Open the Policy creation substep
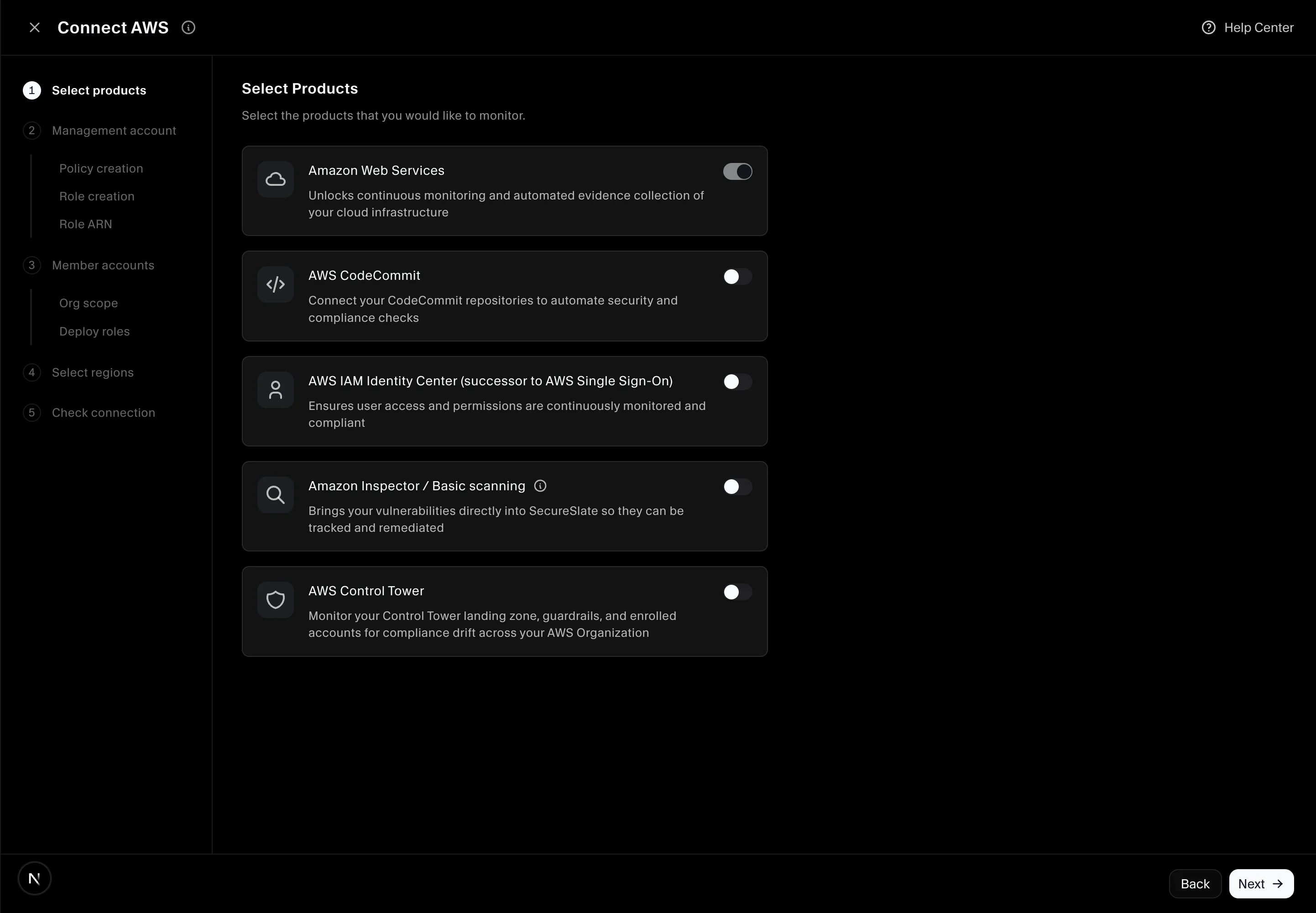Screen dimensions: 1316x913 101,168
